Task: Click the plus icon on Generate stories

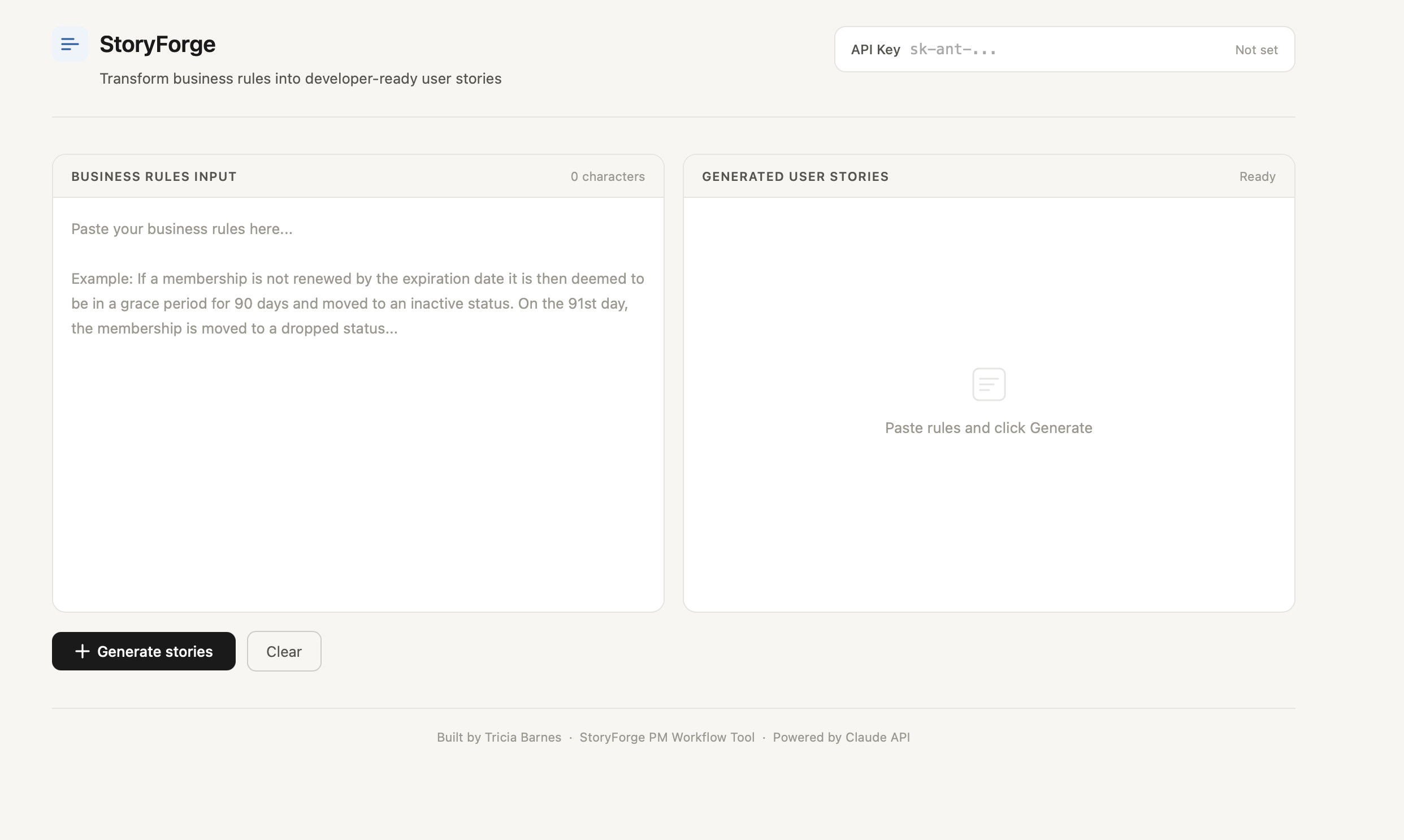Action: pyautogui.click(x=82, y=651)
